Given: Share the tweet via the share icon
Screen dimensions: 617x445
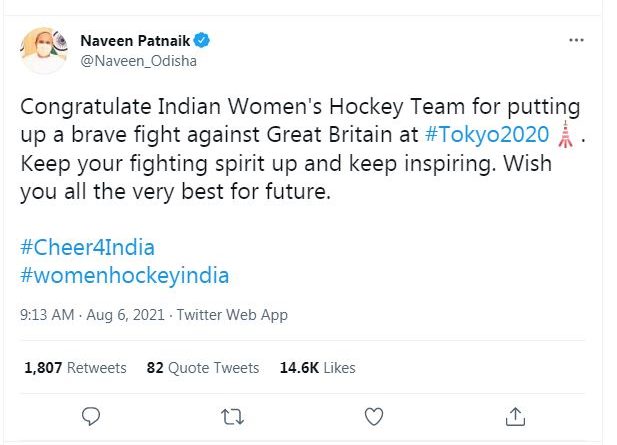Looking at the screenshot, I should (x=514, y=415).
